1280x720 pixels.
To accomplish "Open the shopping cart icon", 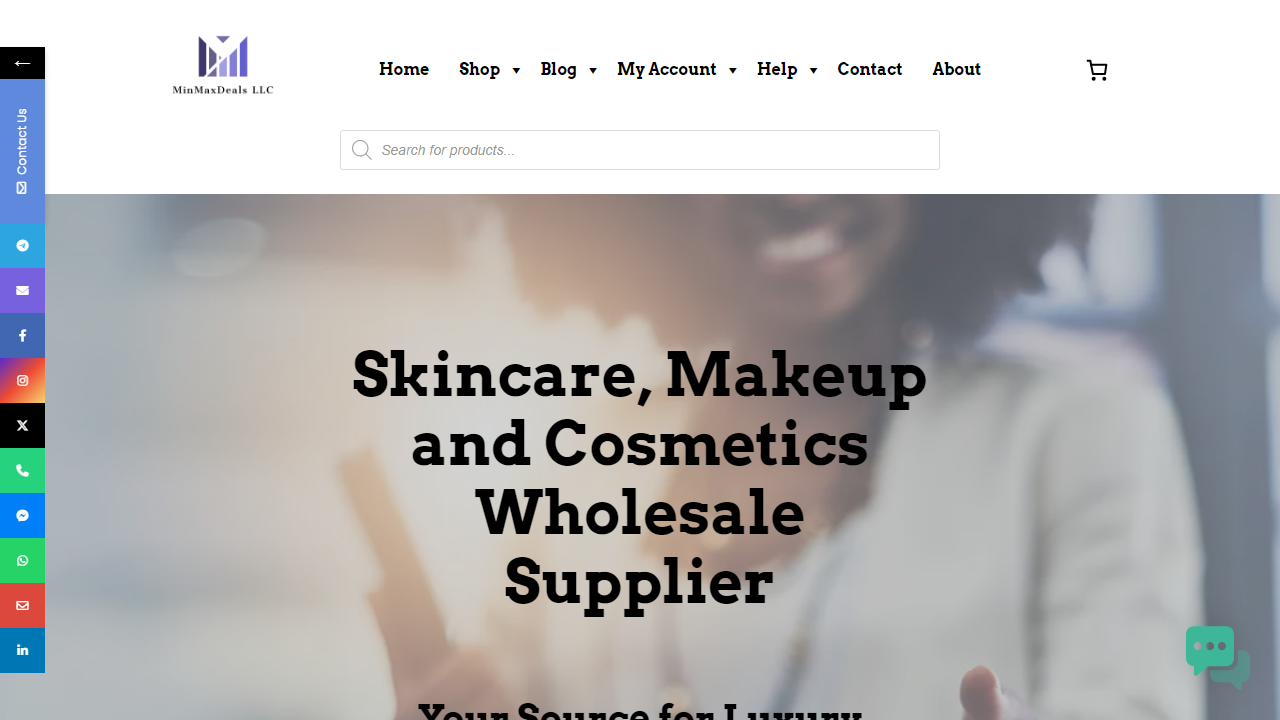I will coord(1097,70).
